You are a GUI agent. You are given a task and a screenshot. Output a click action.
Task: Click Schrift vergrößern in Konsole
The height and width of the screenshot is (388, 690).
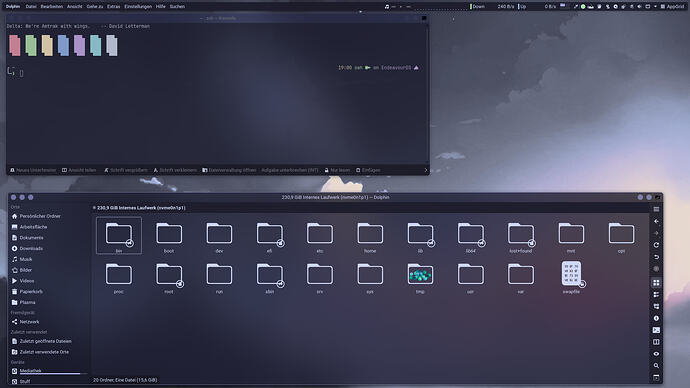pos(126,170)
